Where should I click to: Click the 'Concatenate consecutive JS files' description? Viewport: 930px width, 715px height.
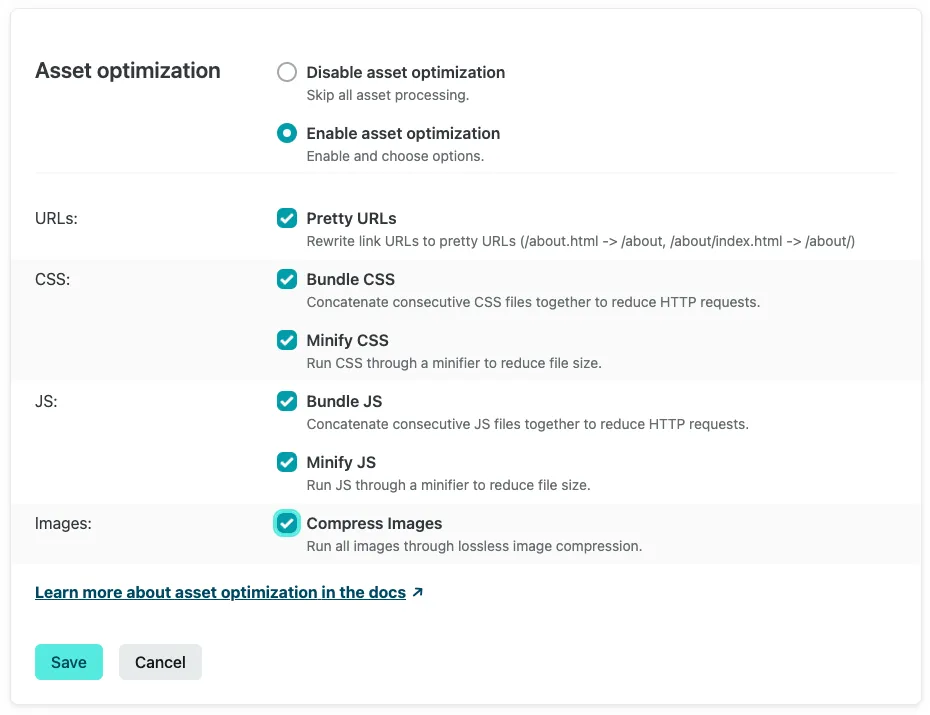coord(527,424)
